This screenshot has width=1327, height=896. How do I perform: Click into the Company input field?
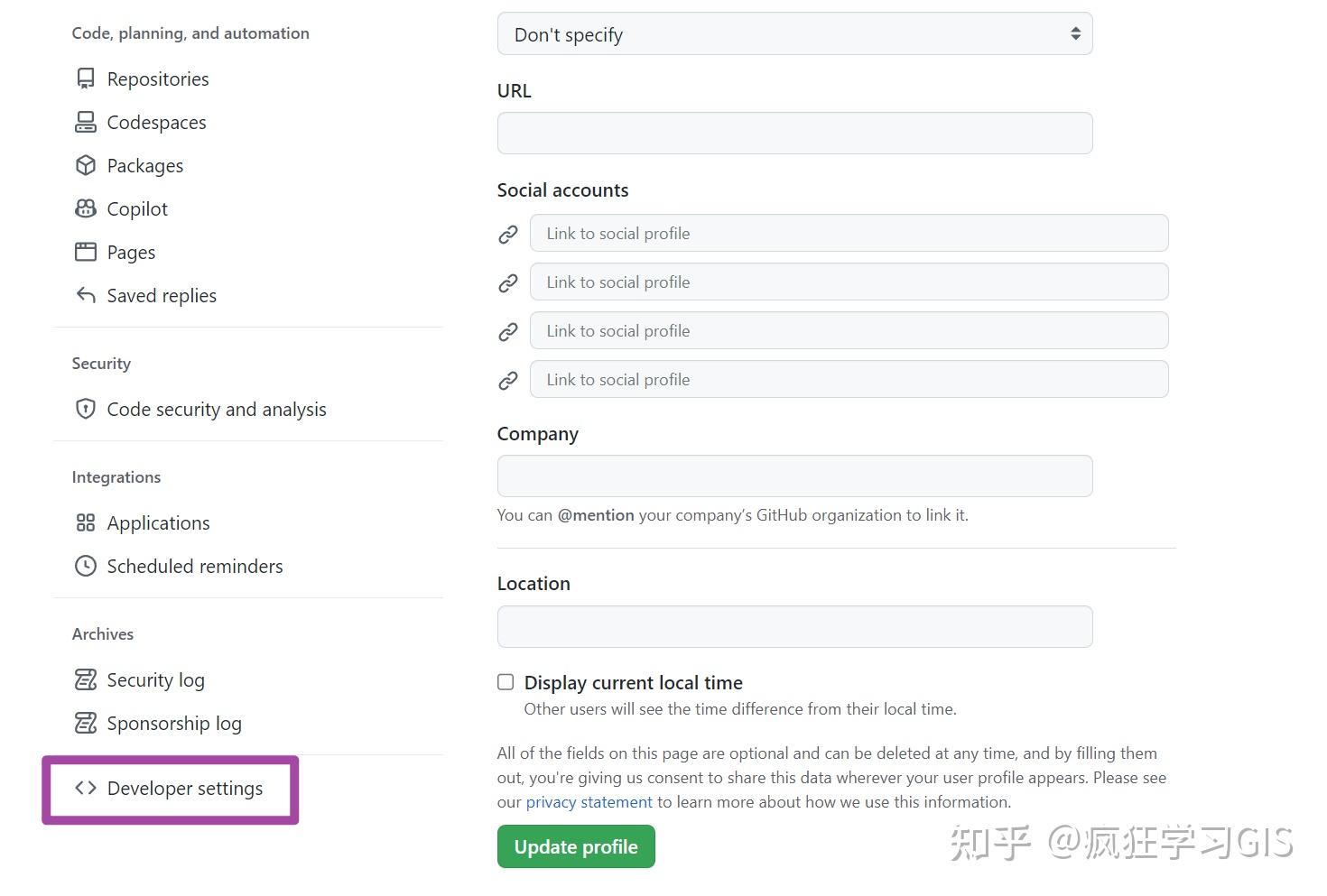(x=794, y=476)
